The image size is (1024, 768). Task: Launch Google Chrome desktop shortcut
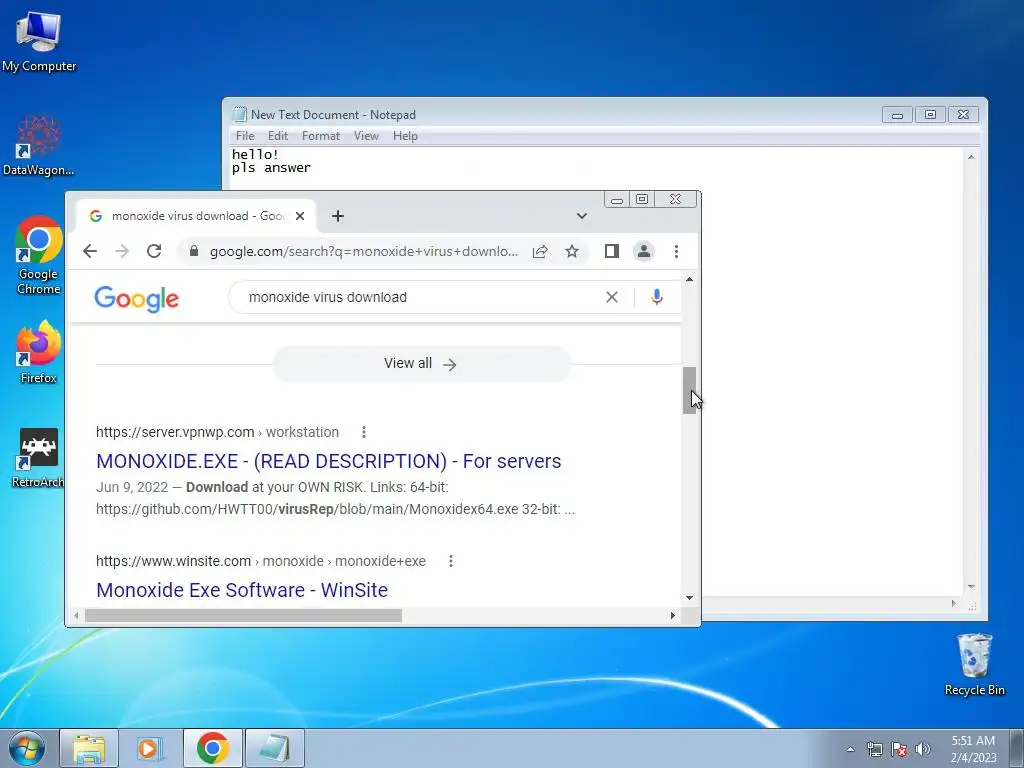click(39, 255)
